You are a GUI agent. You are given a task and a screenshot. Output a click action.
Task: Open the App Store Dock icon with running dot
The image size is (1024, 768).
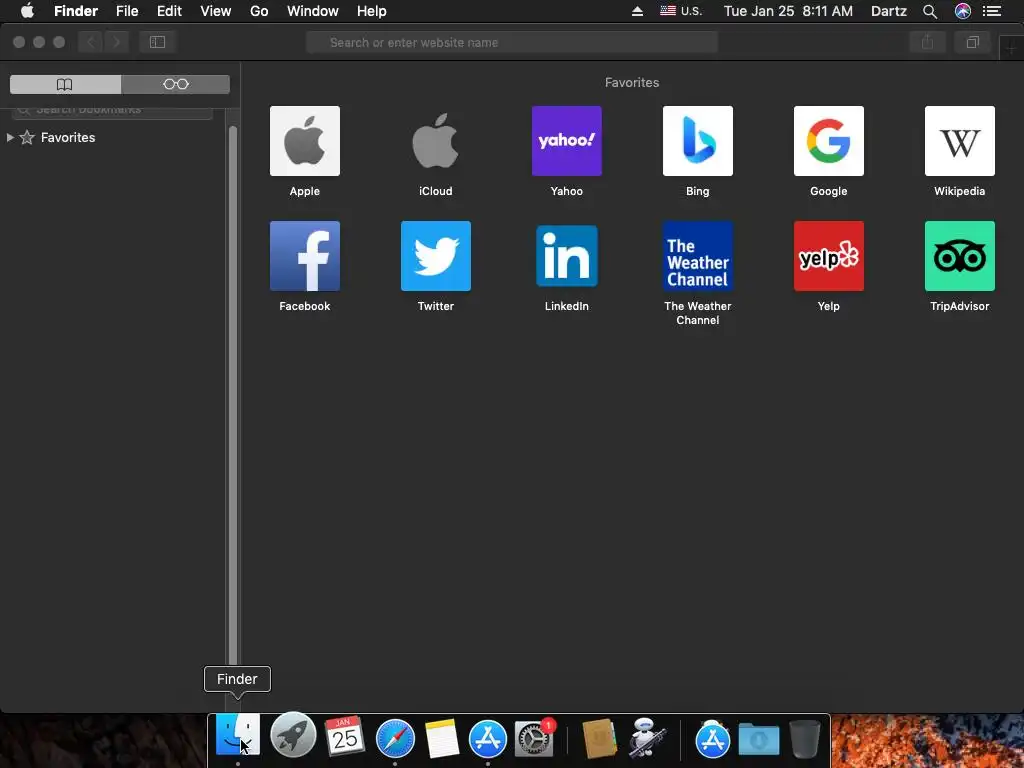pyautogui.click(x=488, y=738)
